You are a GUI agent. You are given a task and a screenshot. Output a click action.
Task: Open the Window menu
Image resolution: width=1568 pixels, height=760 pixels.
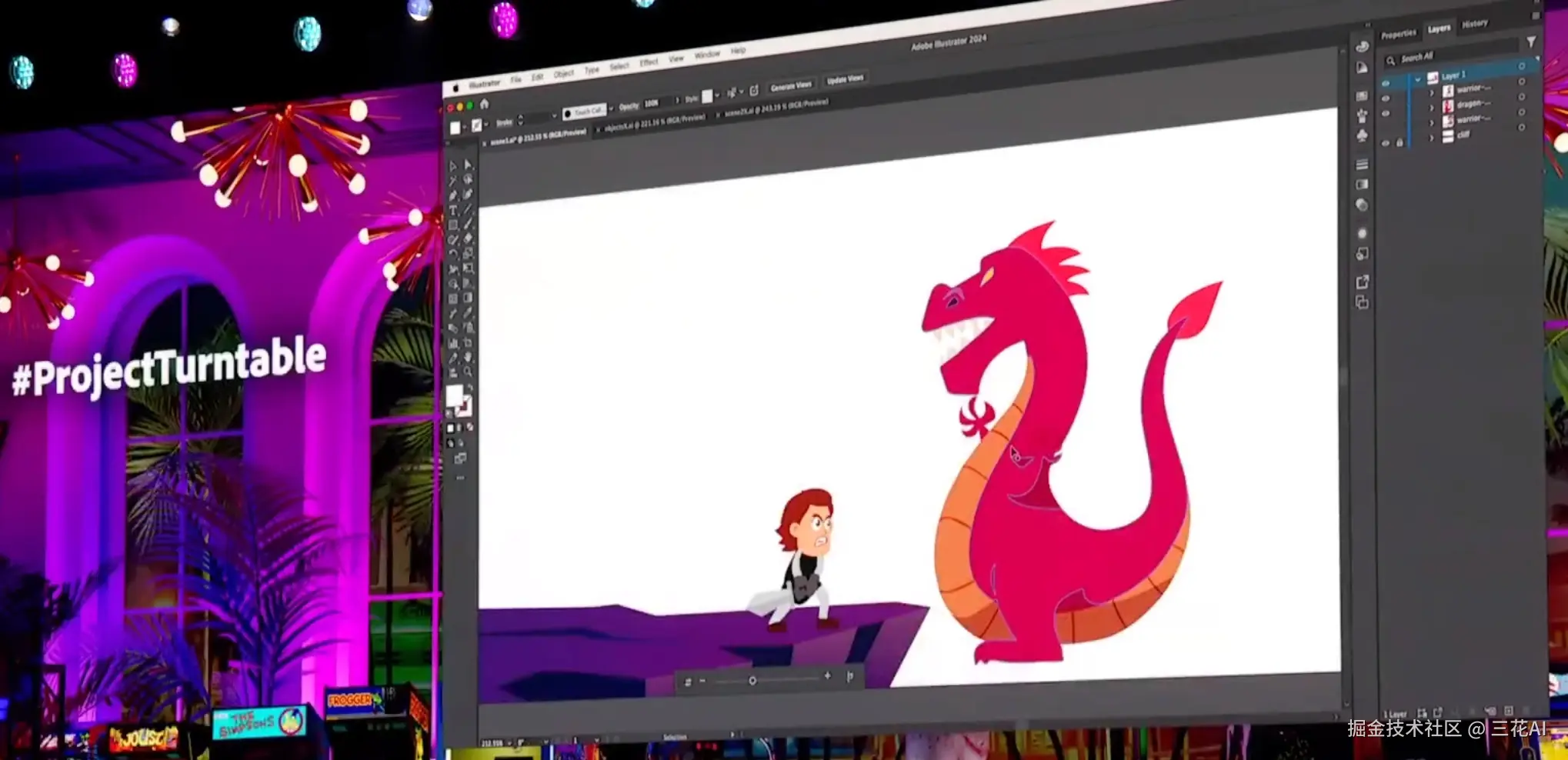point(707,55)
